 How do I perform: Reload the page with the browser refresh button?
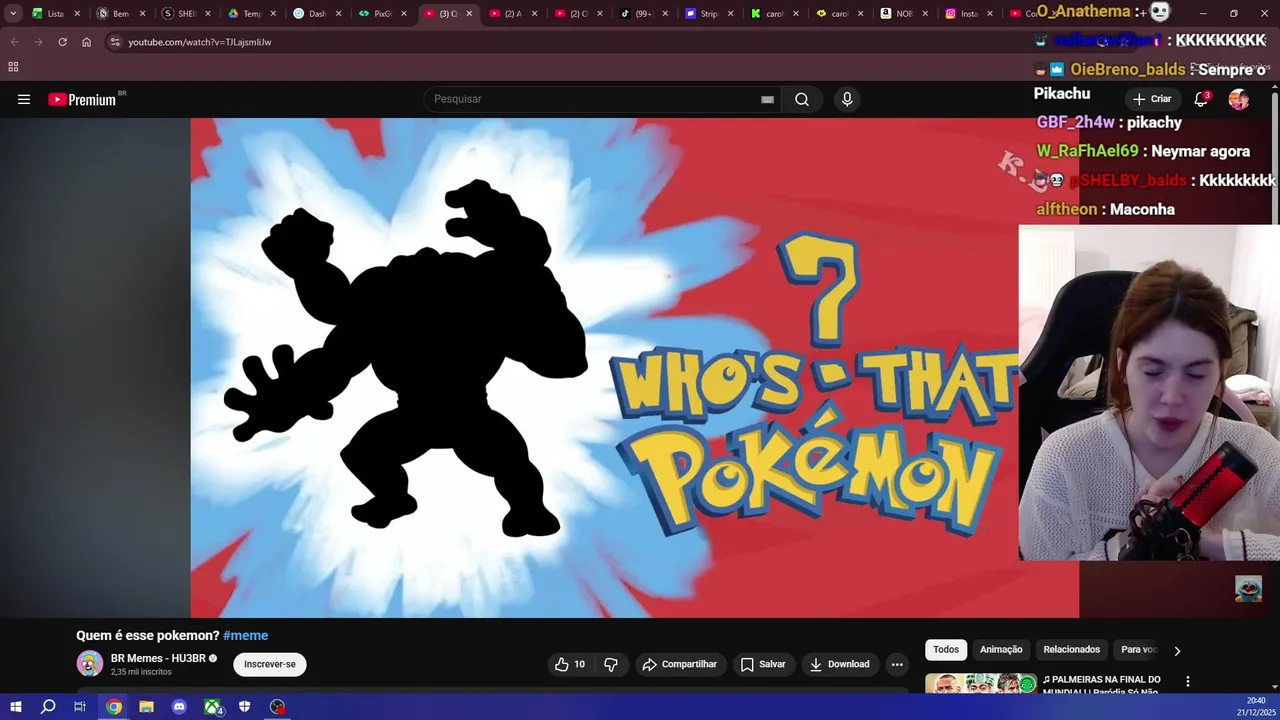pyautogui.click(x=62, y=42)
